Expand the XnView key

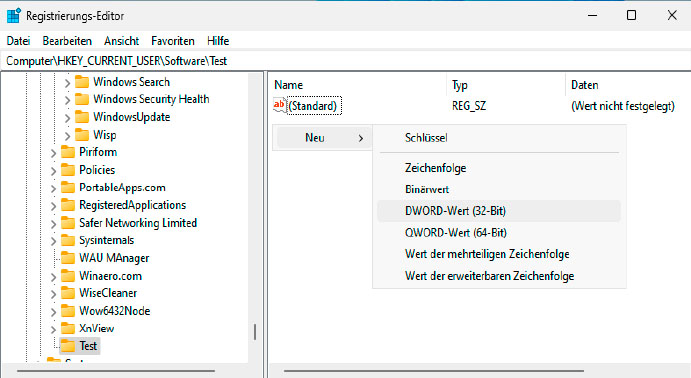click(x=53, y=330)
